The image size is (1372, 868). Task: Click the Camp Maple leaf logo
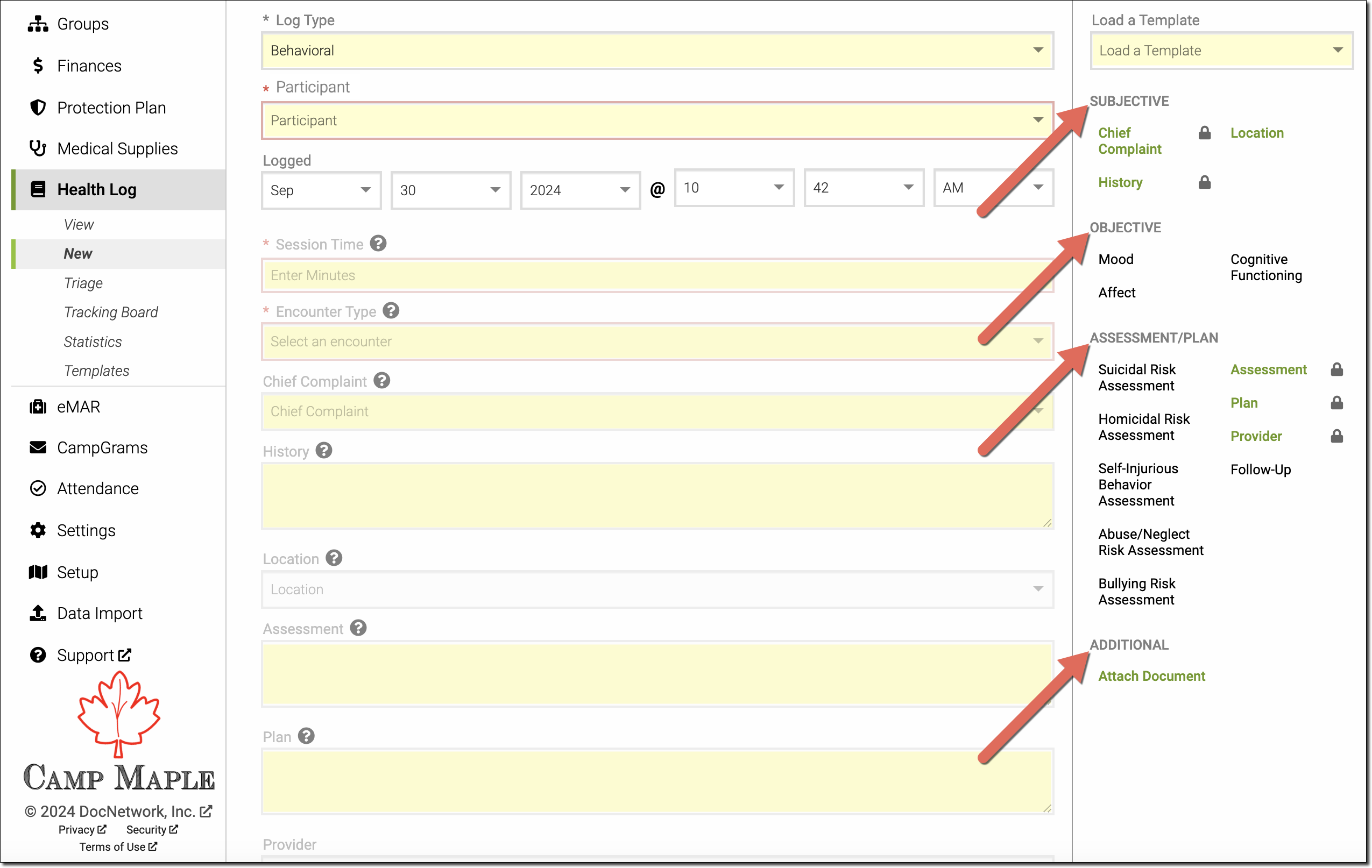pos(118,714)
